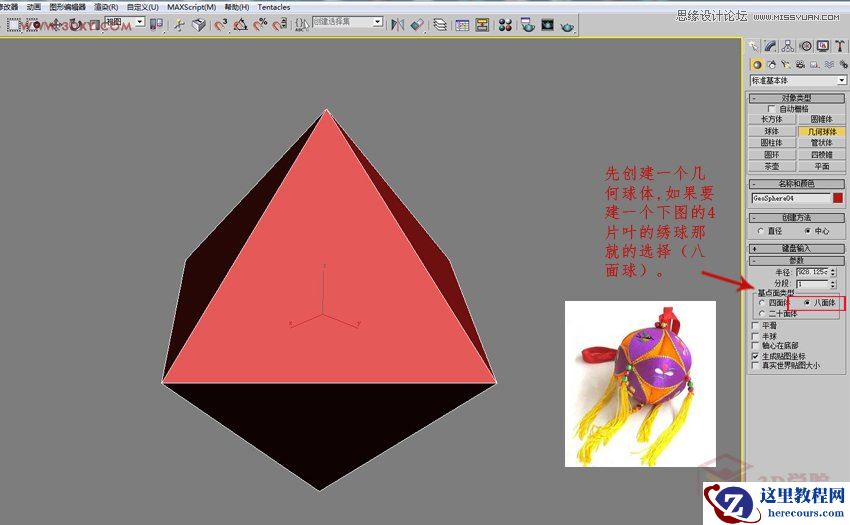The height and width of the screenshot is (525, 850).
Task: Collapse the 参数 rollout
Action: point(796,260)
